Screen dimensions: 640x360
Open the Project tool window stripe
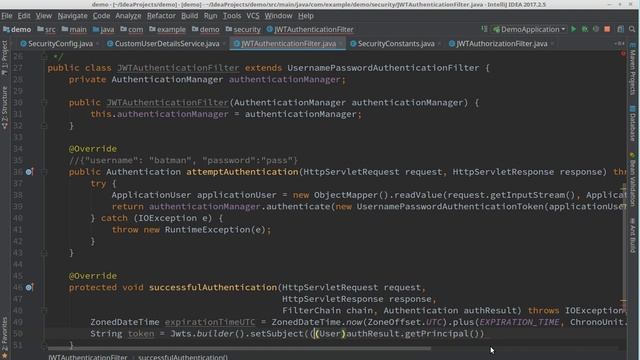4,58
